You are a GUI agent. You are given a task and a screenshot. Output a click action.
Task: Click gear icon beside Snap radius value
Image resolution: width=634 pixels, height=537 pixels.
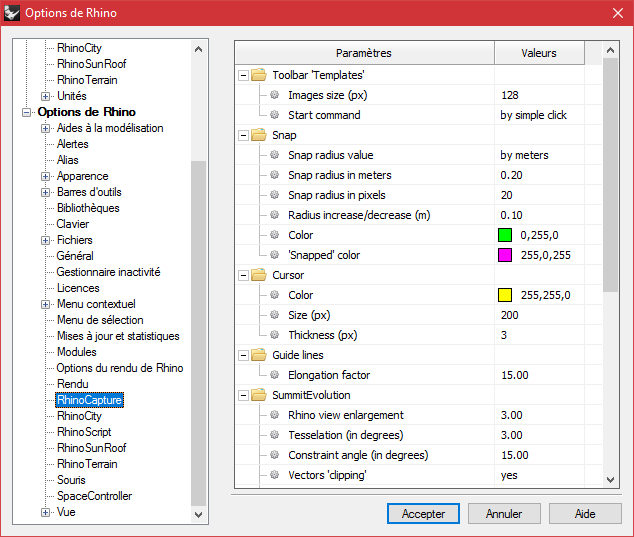(x=275, y=155)
